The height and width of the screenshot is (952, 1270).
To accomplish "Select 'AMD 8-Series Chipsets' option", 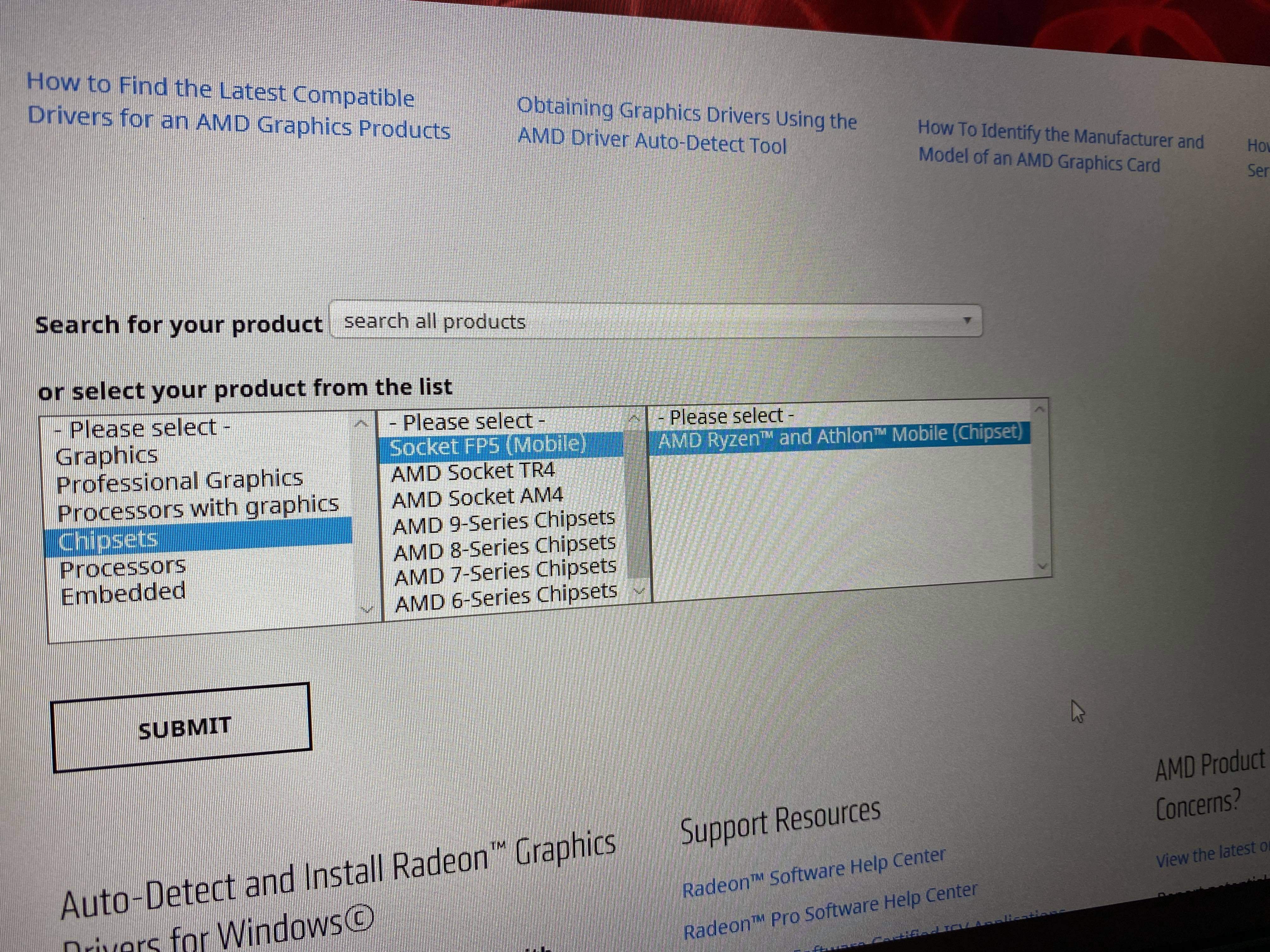I will click(505, 547).
